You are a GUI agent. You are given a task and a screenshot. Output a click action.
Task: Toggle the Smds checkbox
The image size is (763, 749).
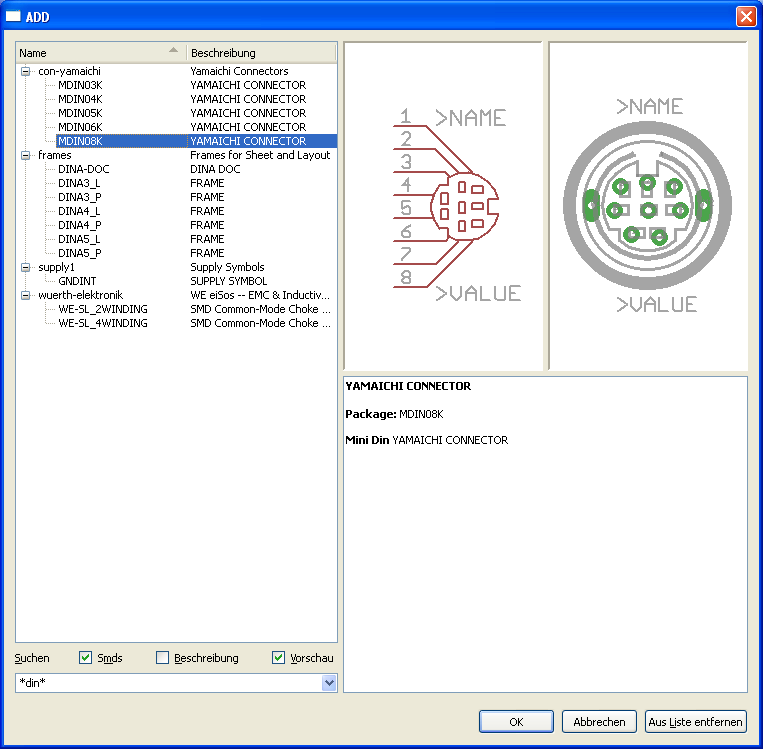85,658
